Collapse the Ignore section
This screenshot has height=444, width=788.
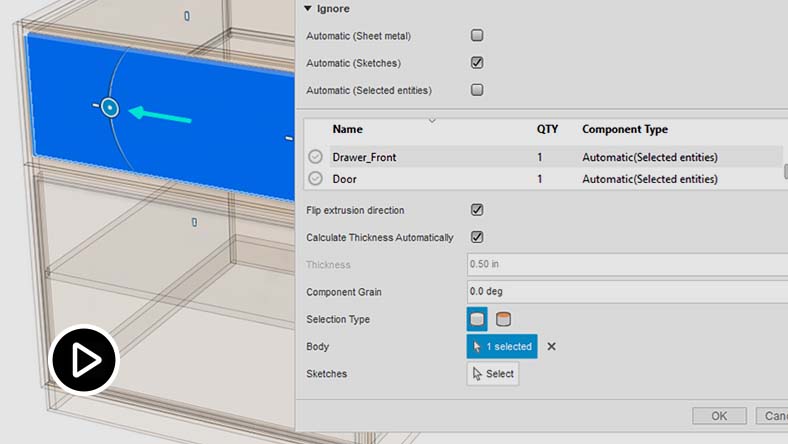tap(308, 9)
